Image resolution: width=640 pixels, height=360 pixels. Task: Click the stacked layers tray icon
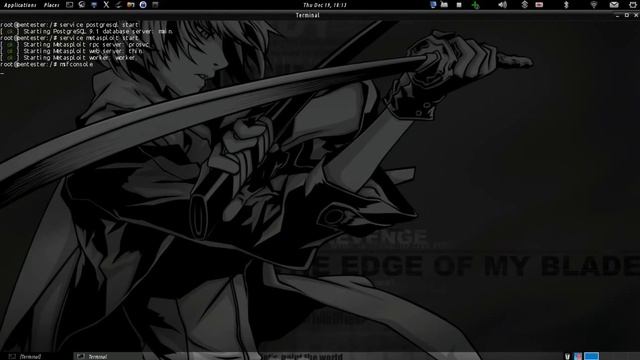[x=524, y=4]
